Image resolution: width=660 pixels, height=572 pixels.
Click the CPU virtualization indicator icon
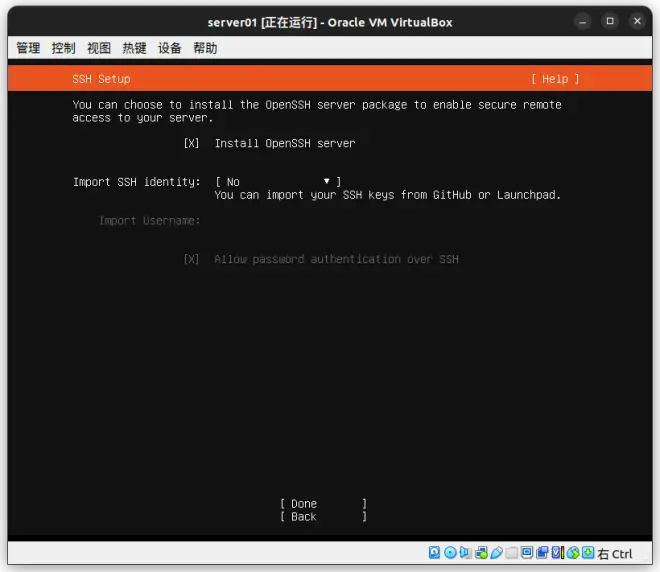[557, 553]
